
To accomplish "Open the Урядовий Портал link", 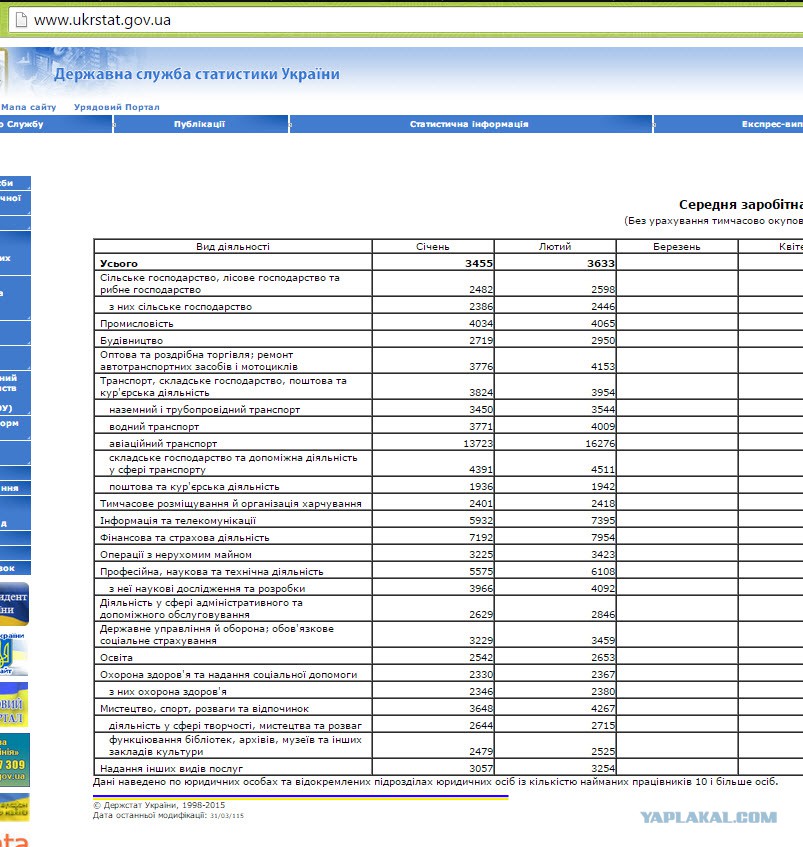I will point(117,107).
